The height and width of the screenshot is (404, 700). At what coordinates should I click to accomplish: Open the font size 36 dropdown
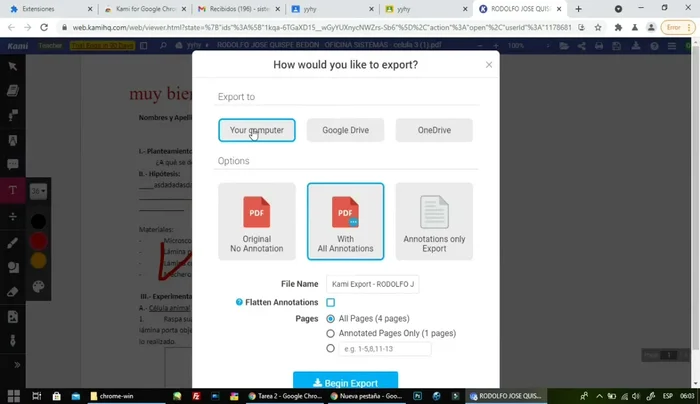[x=38, y=191]
